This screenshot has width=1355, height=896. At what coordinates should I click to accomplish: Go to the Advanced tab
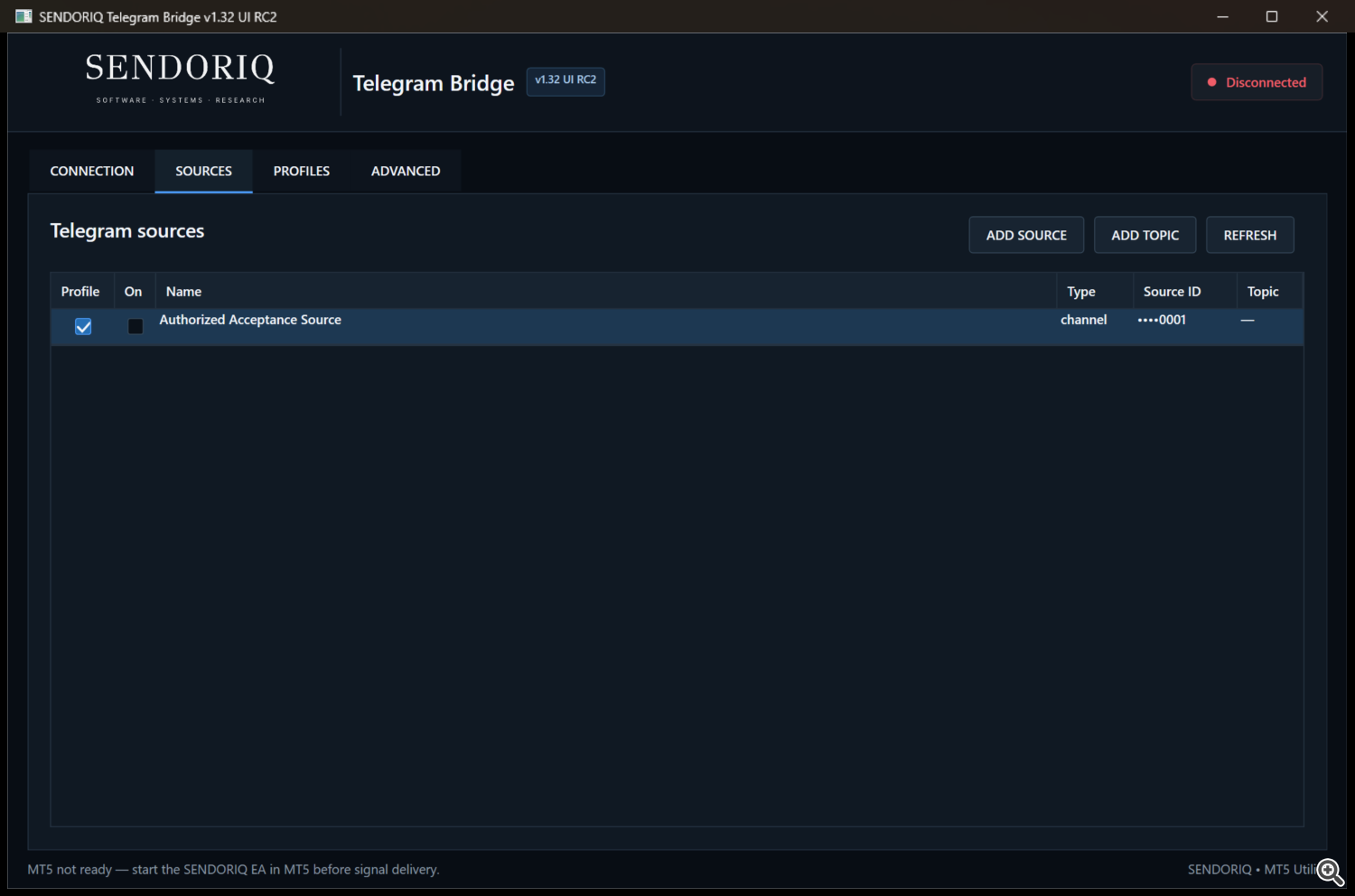tap(406, 171)
